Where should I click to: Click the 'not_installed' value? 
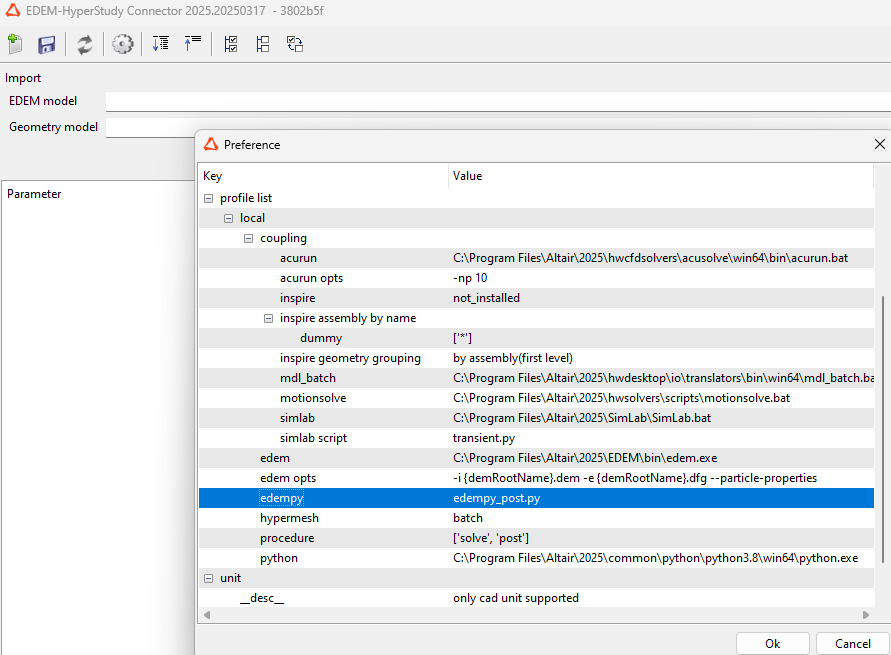click(486, 298)
